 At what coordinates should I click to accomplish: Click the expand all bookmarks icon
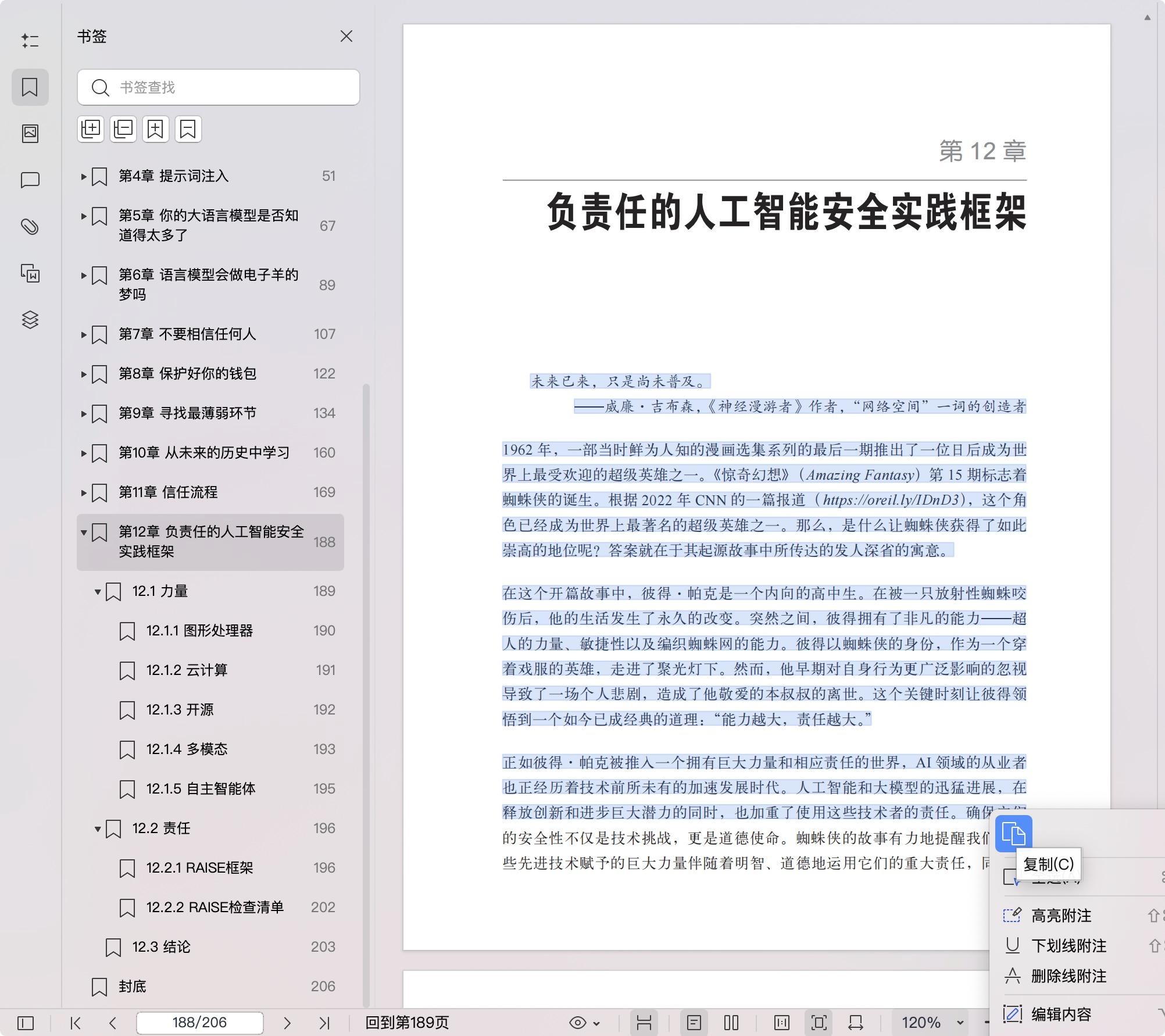[91, 128]
